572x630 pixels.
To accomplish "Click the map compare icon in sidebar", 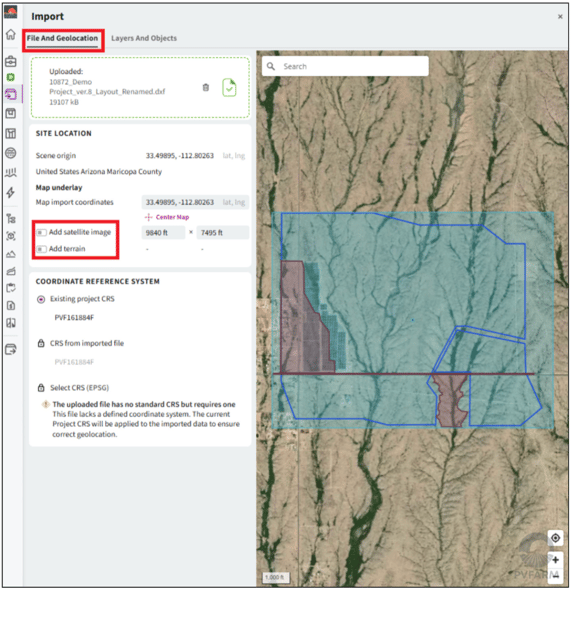I will tap(11, 323).
